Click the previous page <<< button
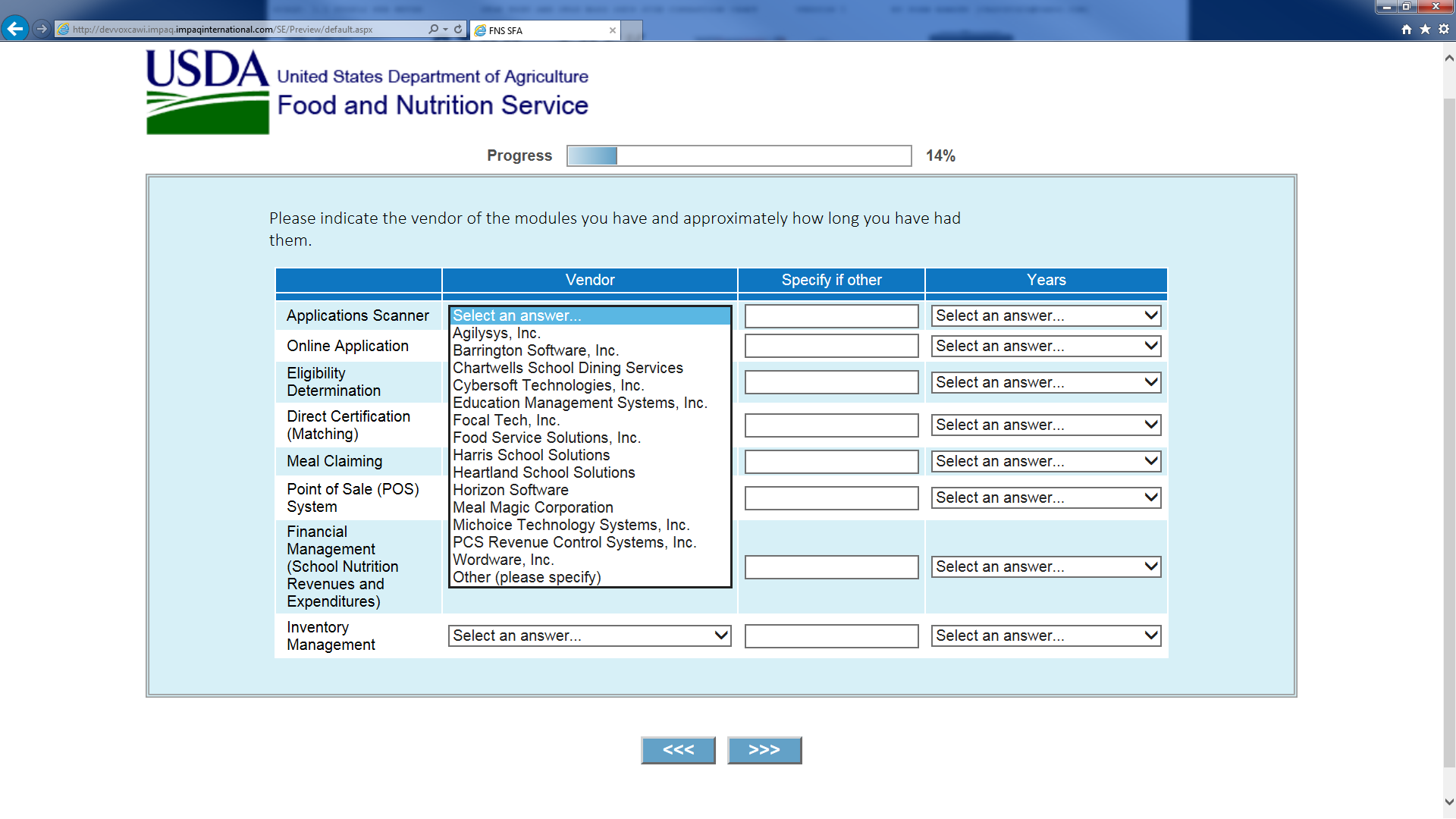This screenshot has height=819, width=1456. tap(678, 750)
